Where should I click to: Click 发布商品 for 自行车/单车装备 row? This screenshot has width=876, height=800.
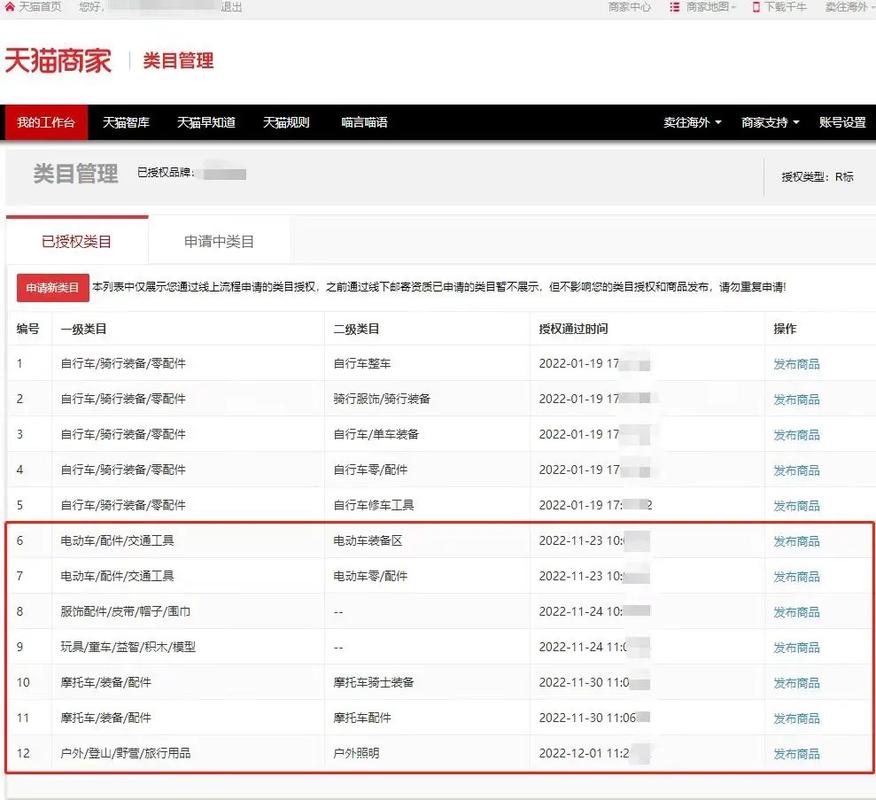click(797, 435)
